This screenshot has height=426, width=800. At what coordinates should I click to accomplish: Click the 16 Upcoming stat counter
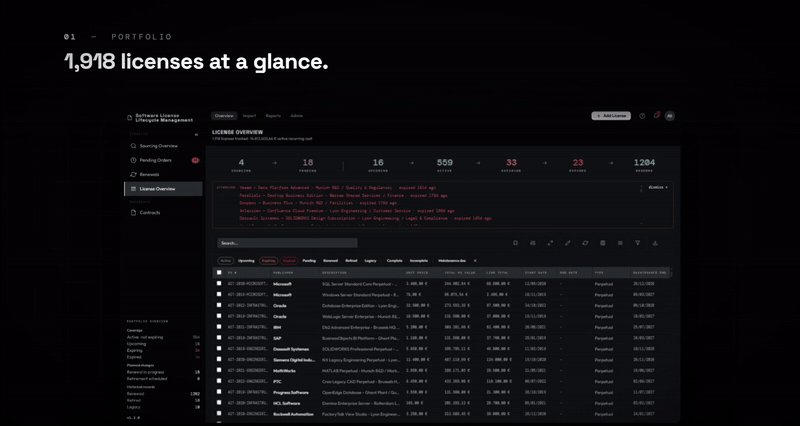(378, 165)
